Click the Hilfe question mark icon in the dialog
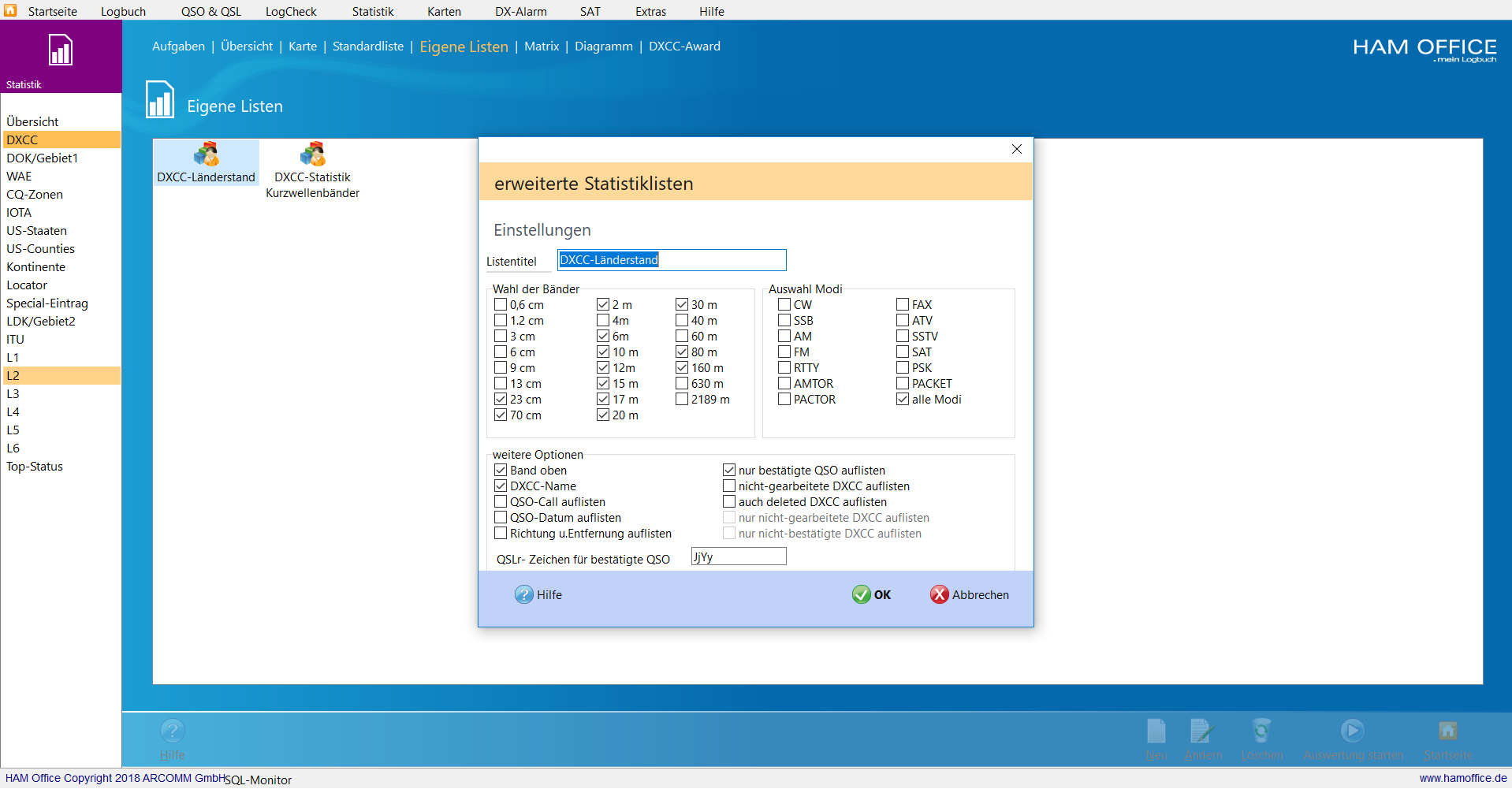The image size is (1512, 789). coord(524,594)
